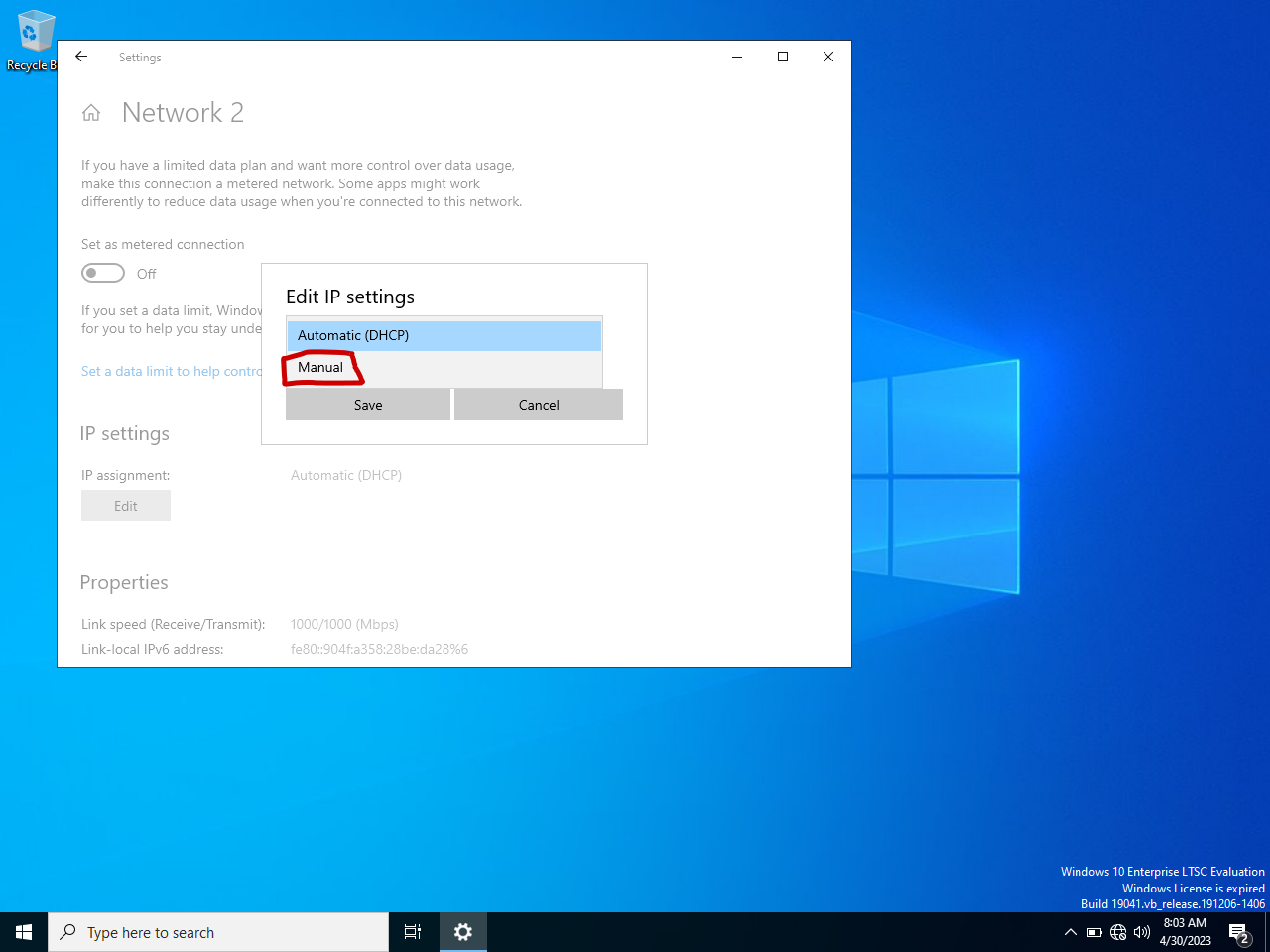Open the volume speaker control

1142,932
